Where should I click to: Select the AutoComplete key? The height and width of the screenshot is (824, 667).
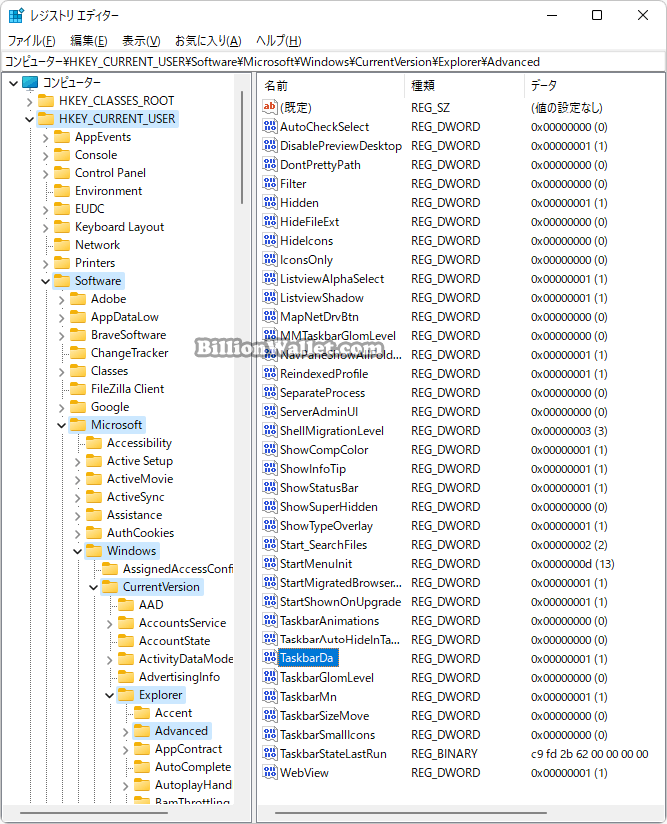tap(193, 767)
